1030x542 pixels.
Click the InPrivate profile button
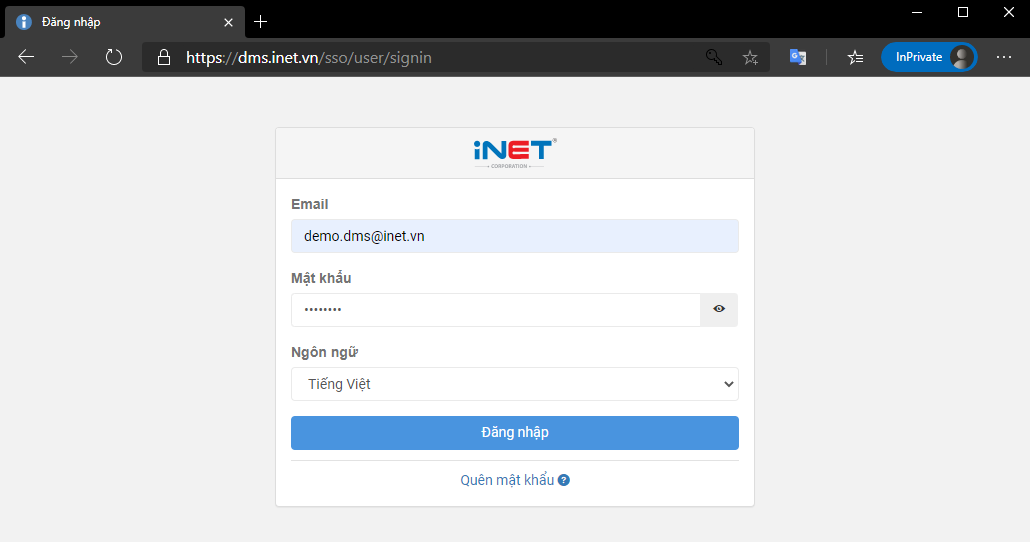click(x=929, y=57)
